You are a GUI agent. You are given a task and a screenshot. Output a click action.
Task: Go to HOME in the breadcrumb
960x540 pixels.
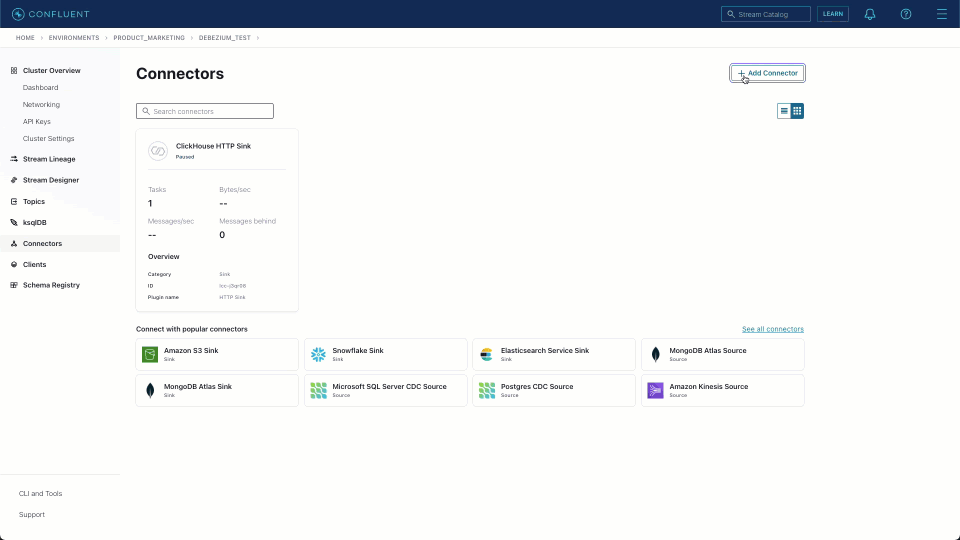coord(25,38)
